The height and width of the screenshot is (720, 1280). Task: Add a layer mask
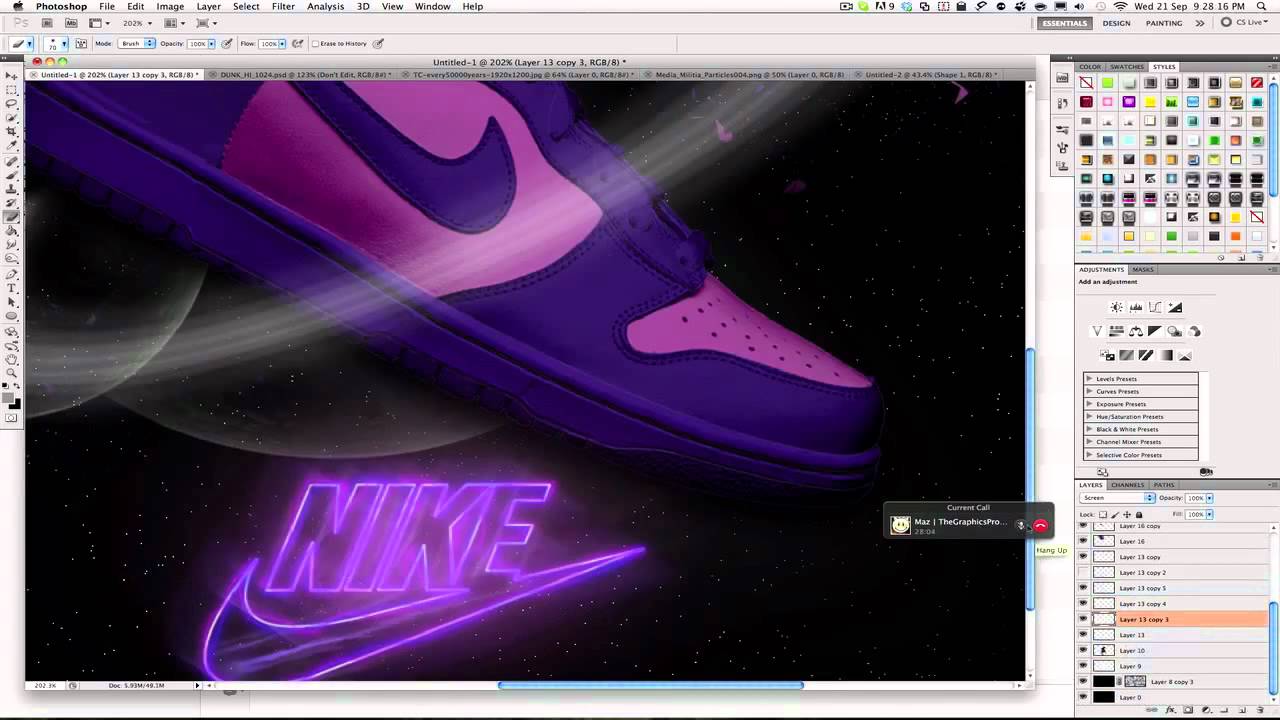1188,709
